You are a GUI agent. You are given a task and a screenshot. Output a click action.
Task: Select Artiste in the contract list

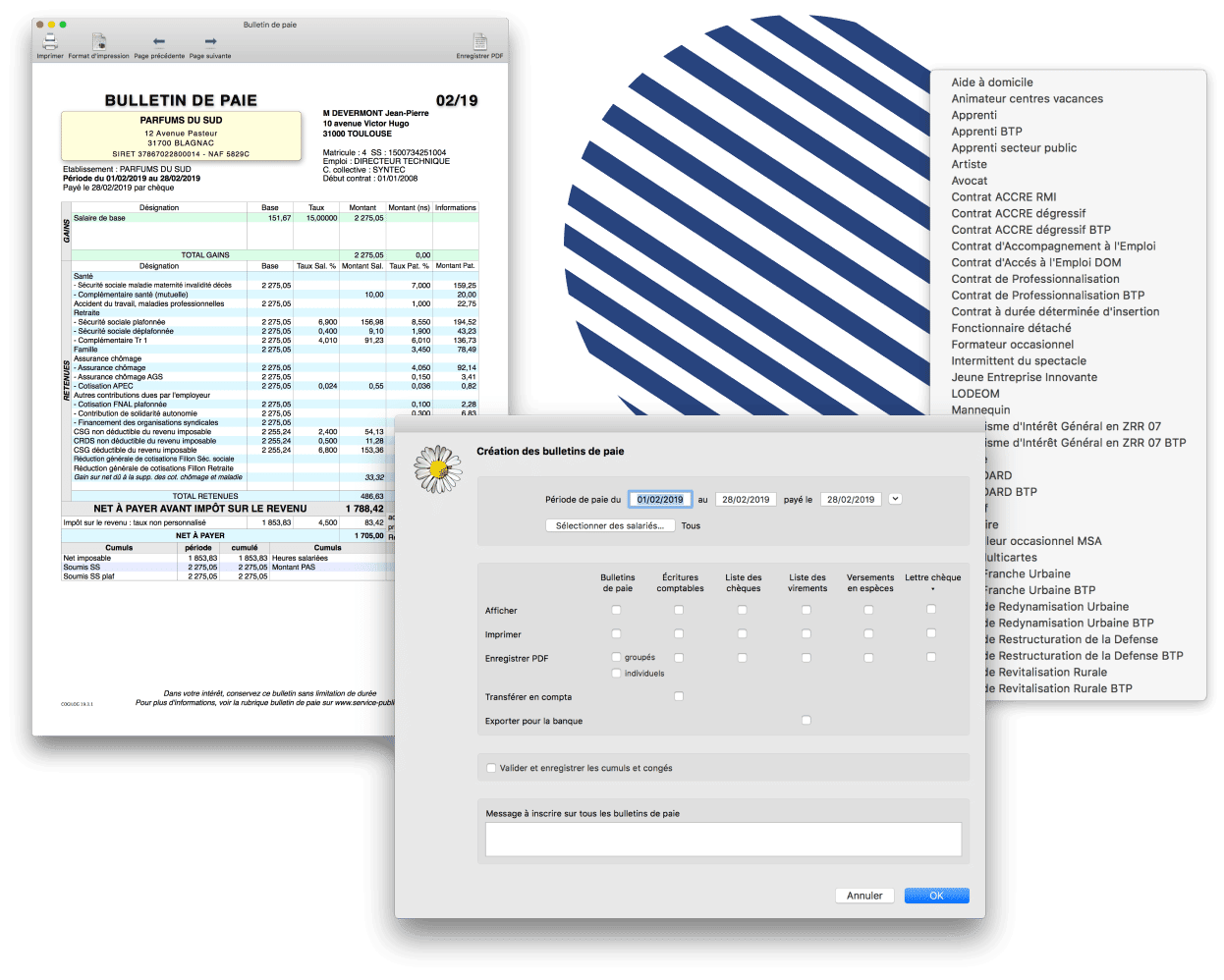tap(969, 165)
